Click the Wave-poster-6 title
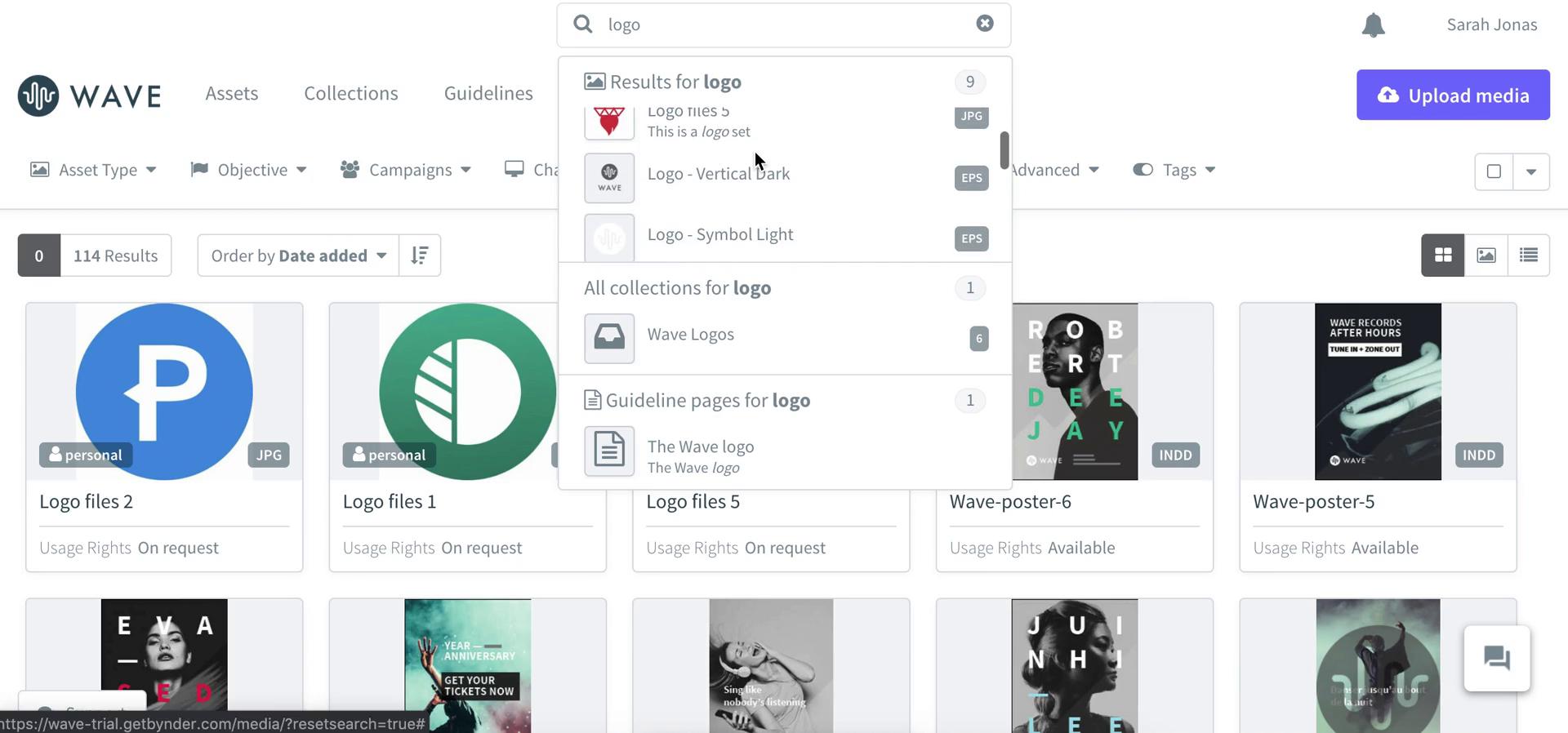Screen dimensions: 1568x733 [1010, 501]
